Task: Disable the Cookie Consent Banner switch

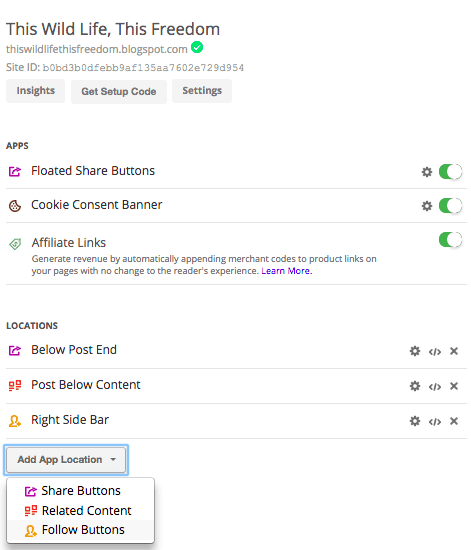Action: (x=450, y=206)
